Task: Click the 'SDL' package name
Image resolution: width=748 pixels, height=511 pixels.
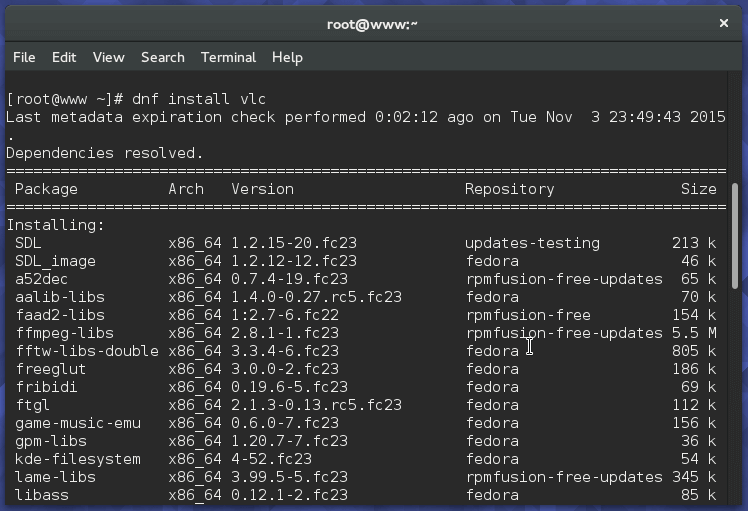Action: click(28, 243)
